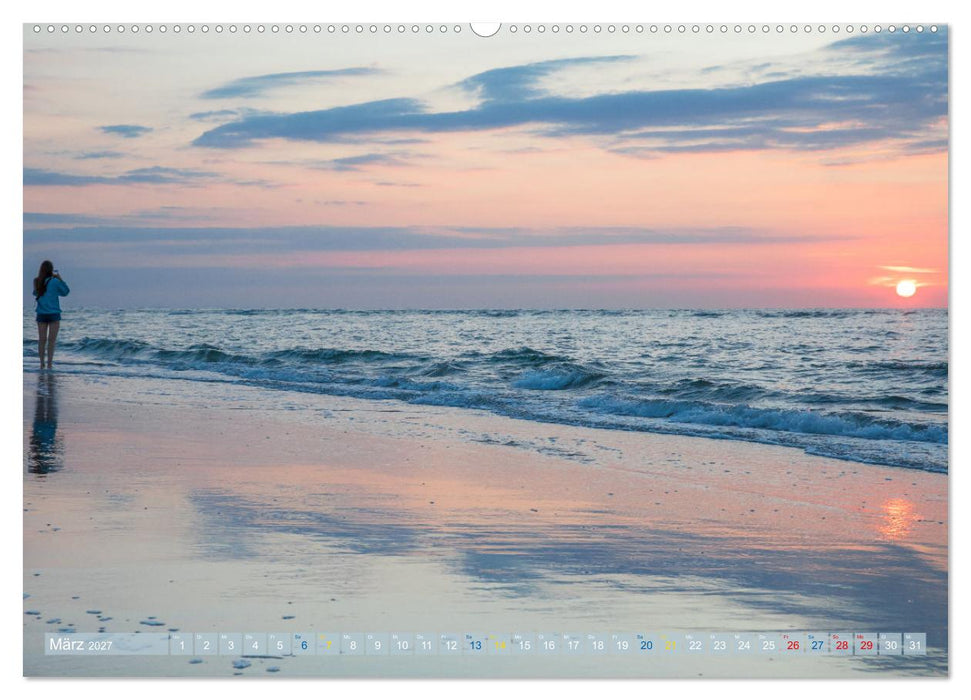Click the woman photographing the sea
The image size is (971, 700).
pyautogui.click(x=50, y=315)
